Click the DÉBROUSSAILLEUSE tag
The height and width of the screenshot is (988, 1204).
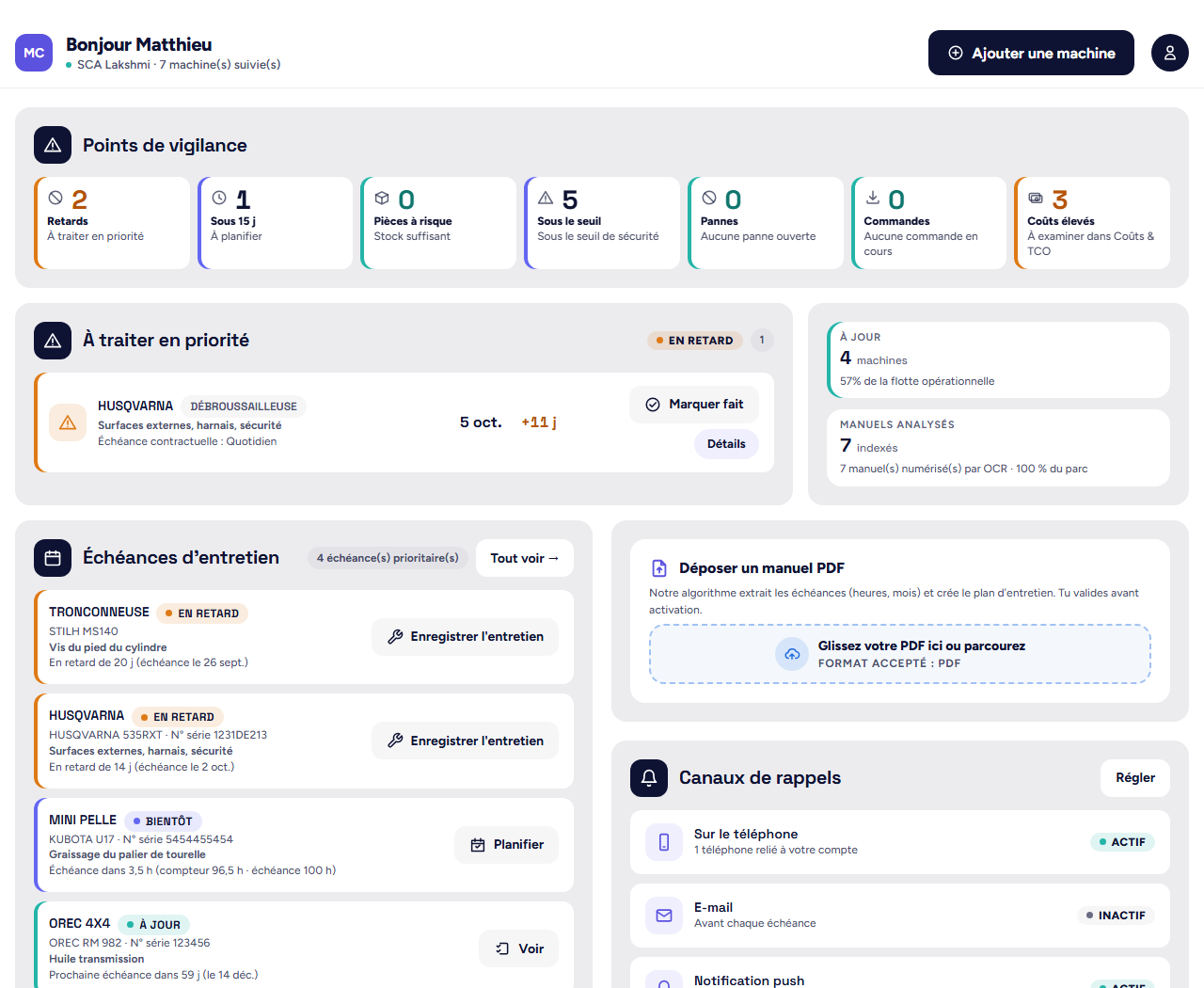pos(244,406)
